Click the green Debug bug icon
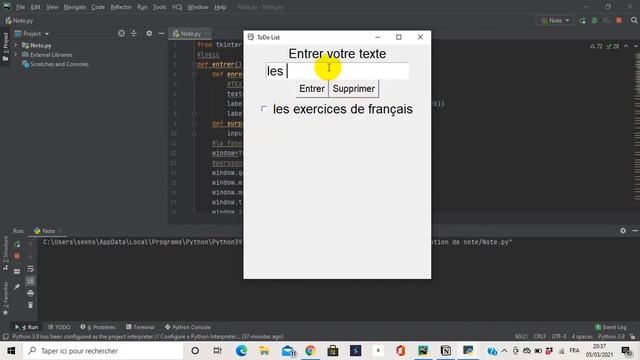Image resolution: width=640 pixels, height=360 pixels. pos(595,20)
